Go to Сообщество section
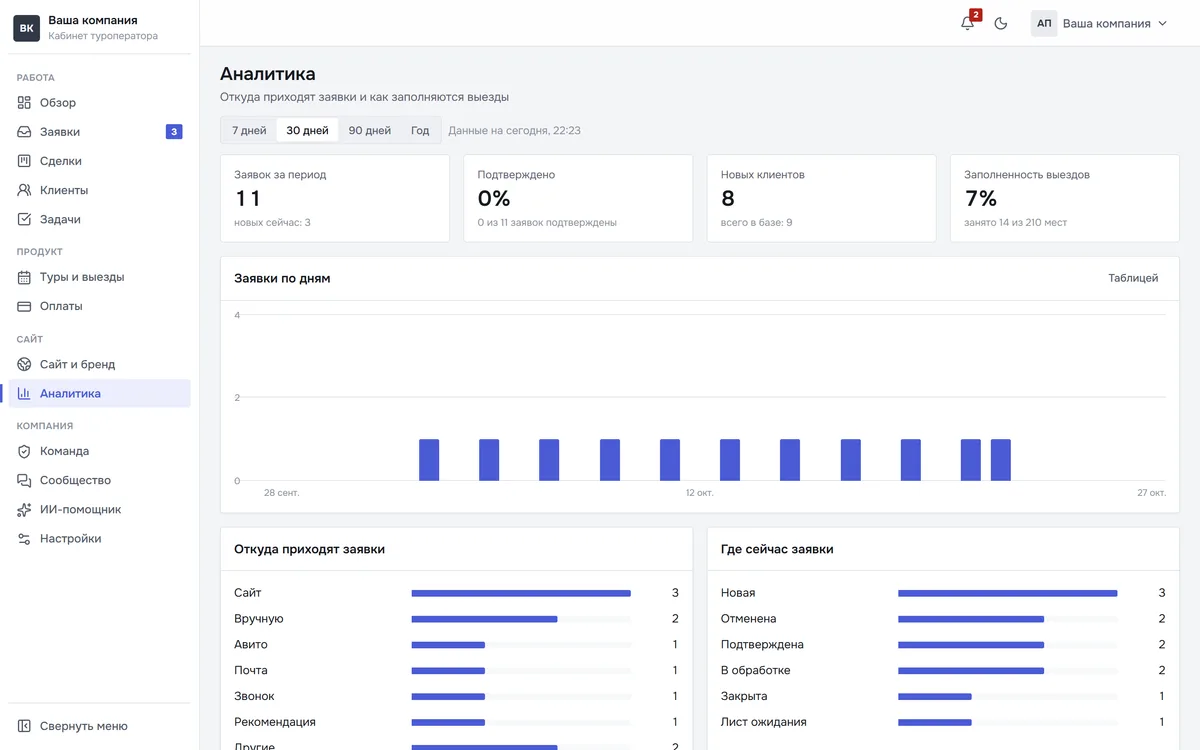This screenshot has width=1200, height=750. tap(99, 480)
